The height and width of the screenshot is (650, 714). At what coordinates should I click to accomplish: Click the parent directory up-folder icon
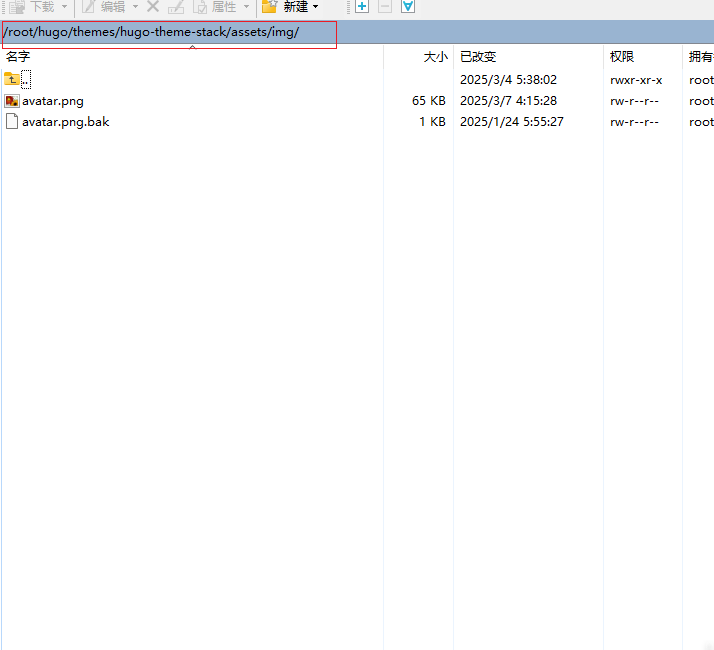pos(12,79)
